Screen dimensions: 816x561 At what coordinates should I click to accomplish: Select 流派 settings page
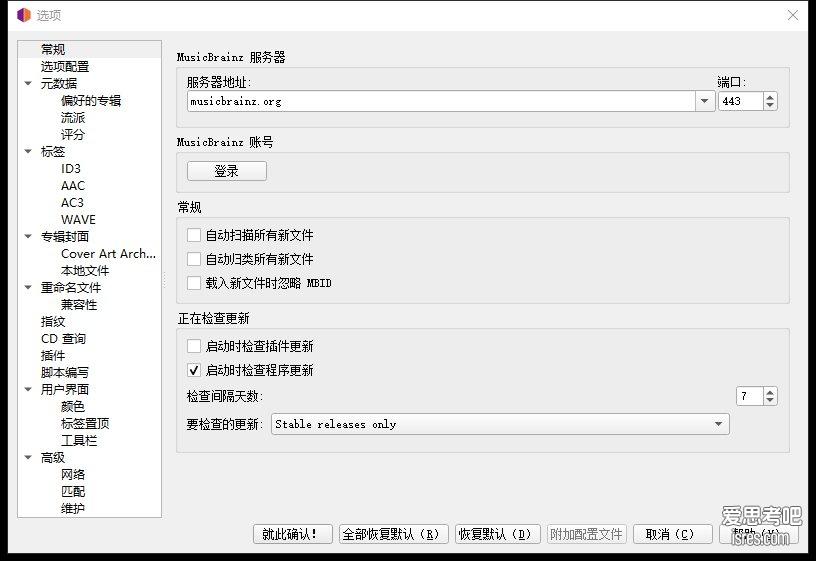[72, 118]
